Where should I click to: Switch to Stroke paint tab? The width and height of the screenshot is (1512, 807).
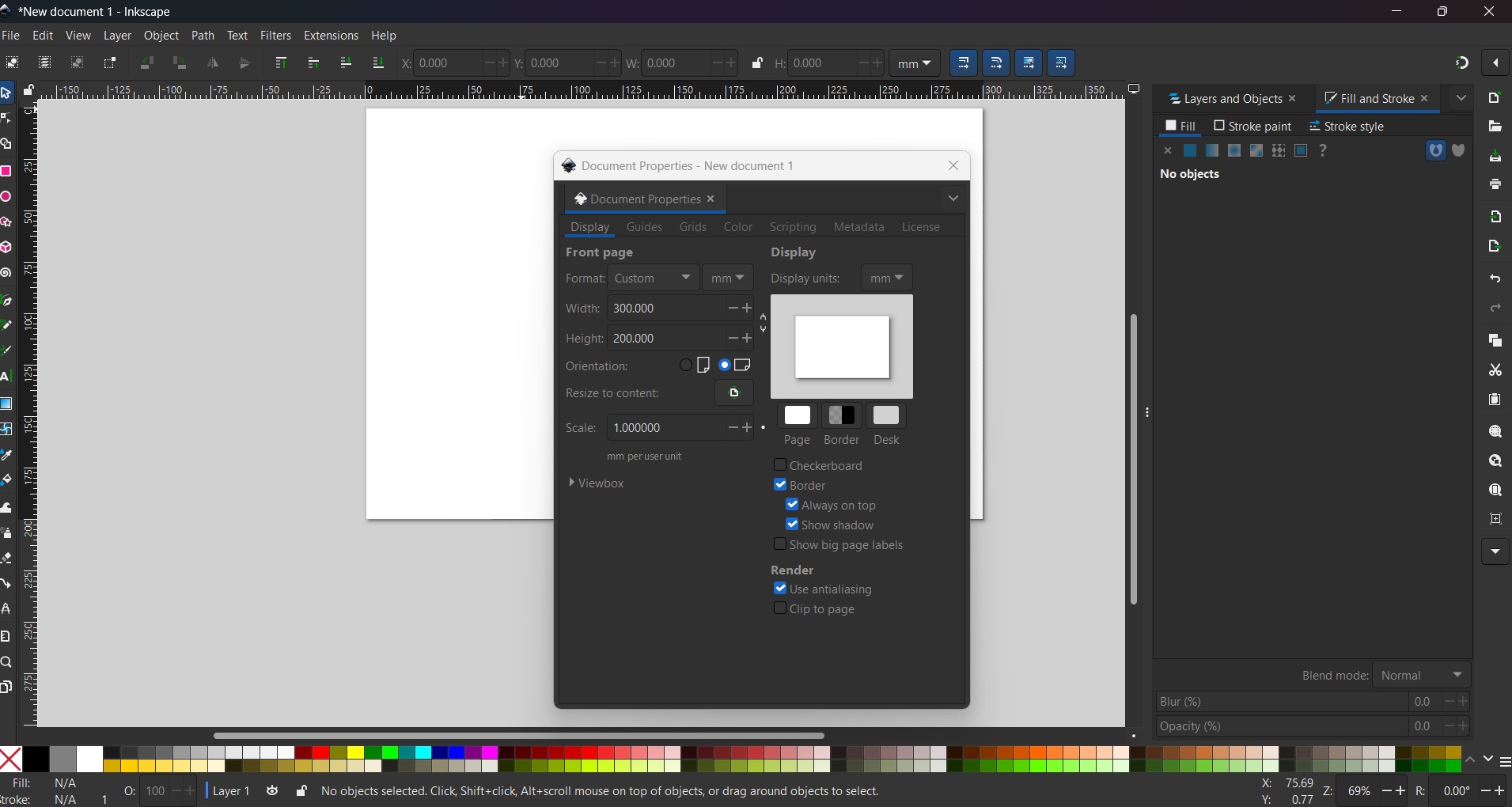[1252, 127]
